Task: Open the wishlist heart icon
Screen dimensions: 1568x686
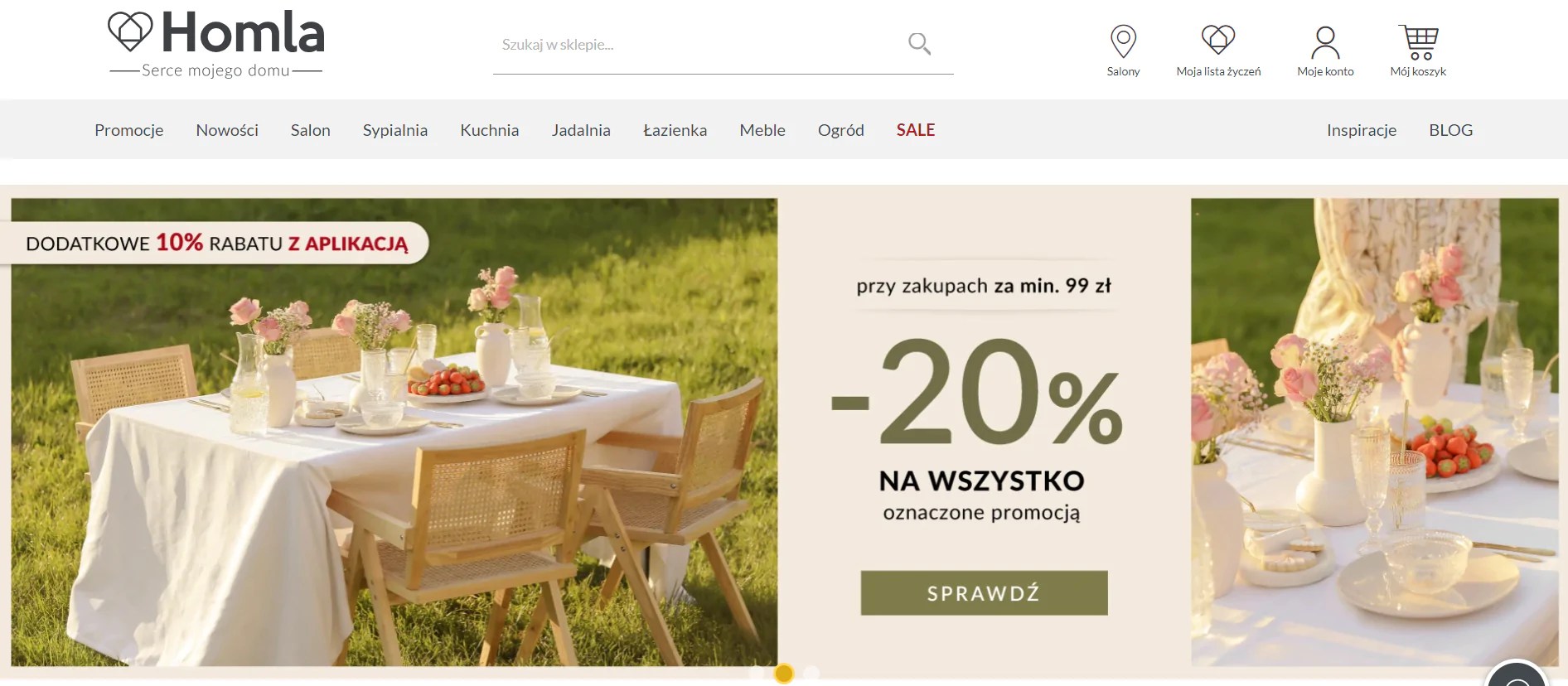Action: 1218,40
